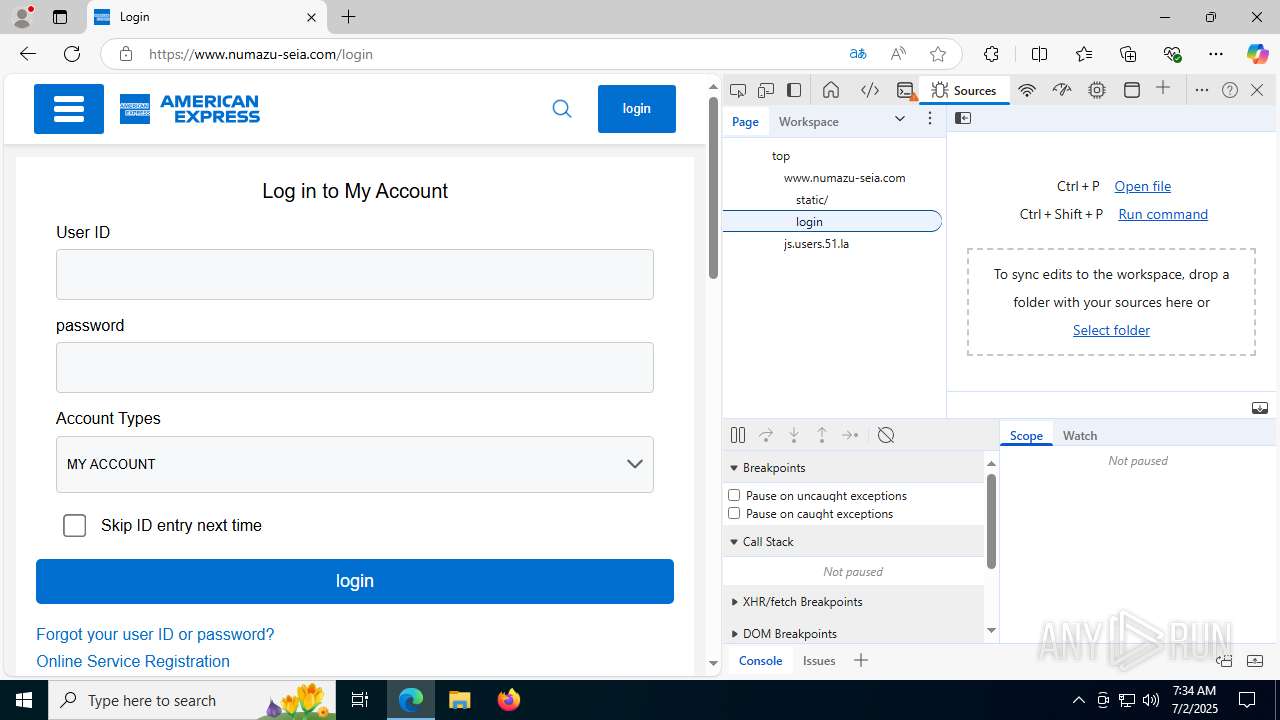Select the Page tab in navigator
This screenshot has width=1280, height=720.
tap(745, 121)
